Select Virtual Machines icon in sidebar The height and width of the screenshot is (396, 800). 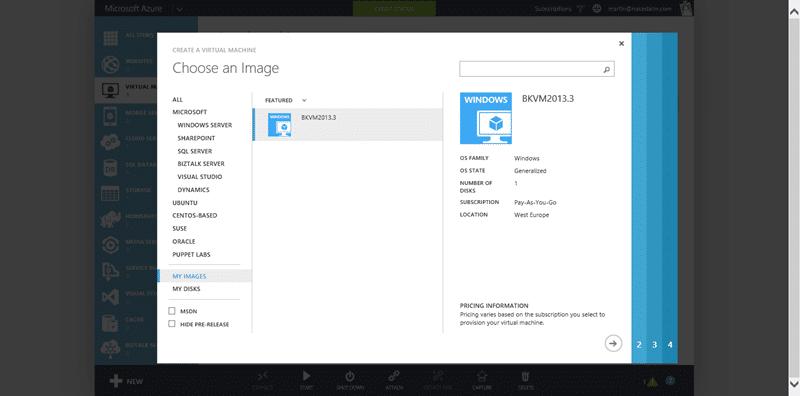pos(110,90)
